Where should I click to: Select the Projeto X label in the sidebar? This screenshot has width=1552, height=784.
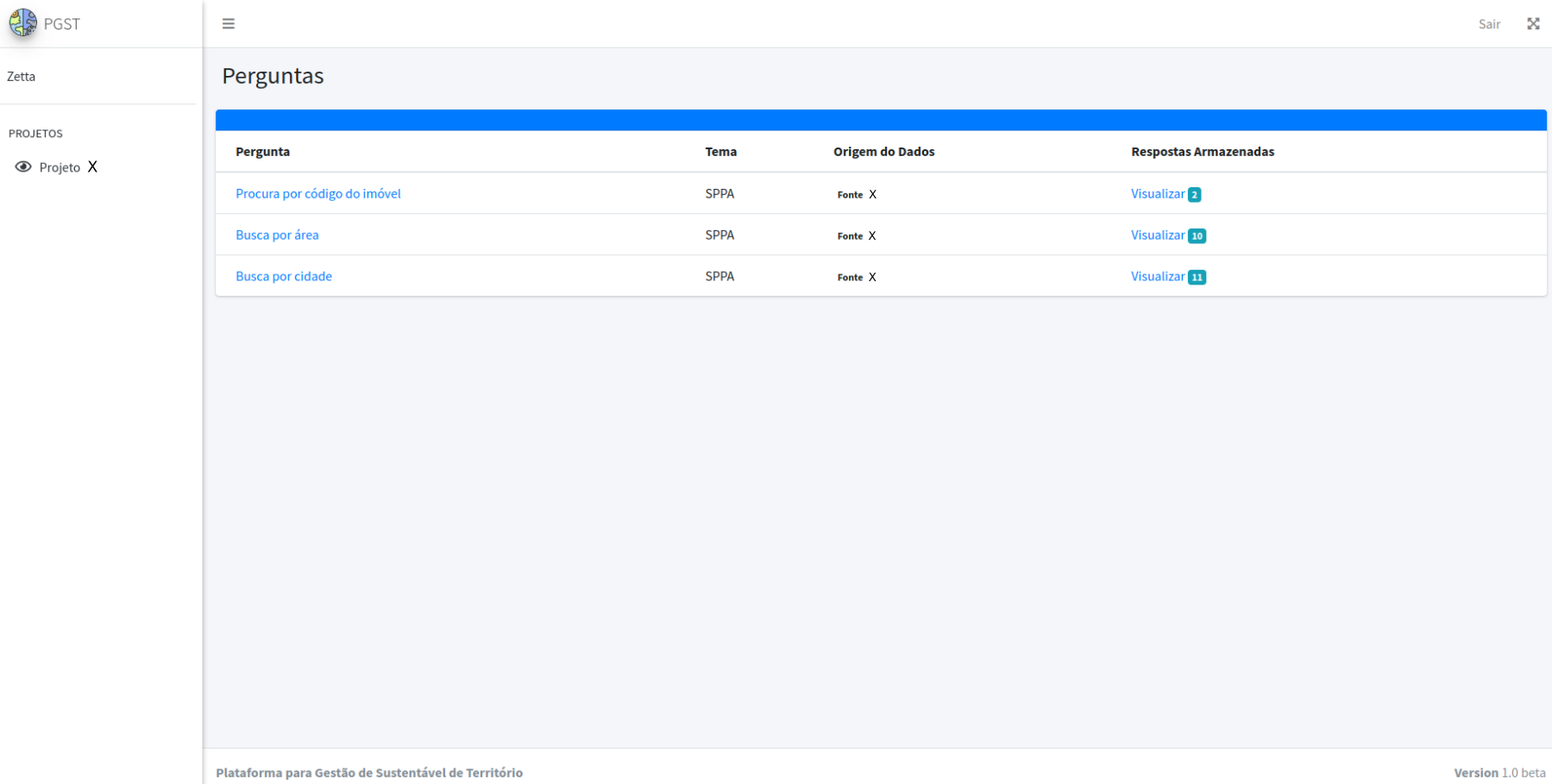[68, 167]
